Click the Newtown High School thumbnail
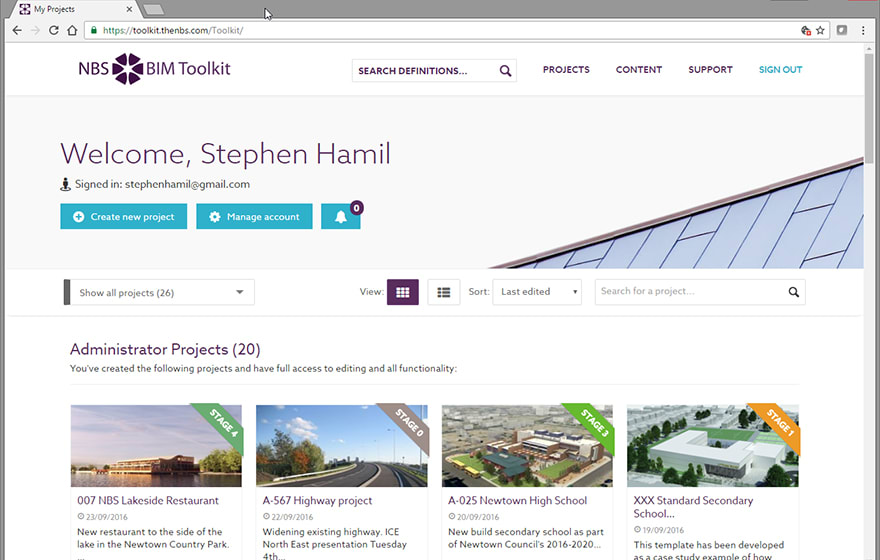The image size is (880, 560). point(527,446)
